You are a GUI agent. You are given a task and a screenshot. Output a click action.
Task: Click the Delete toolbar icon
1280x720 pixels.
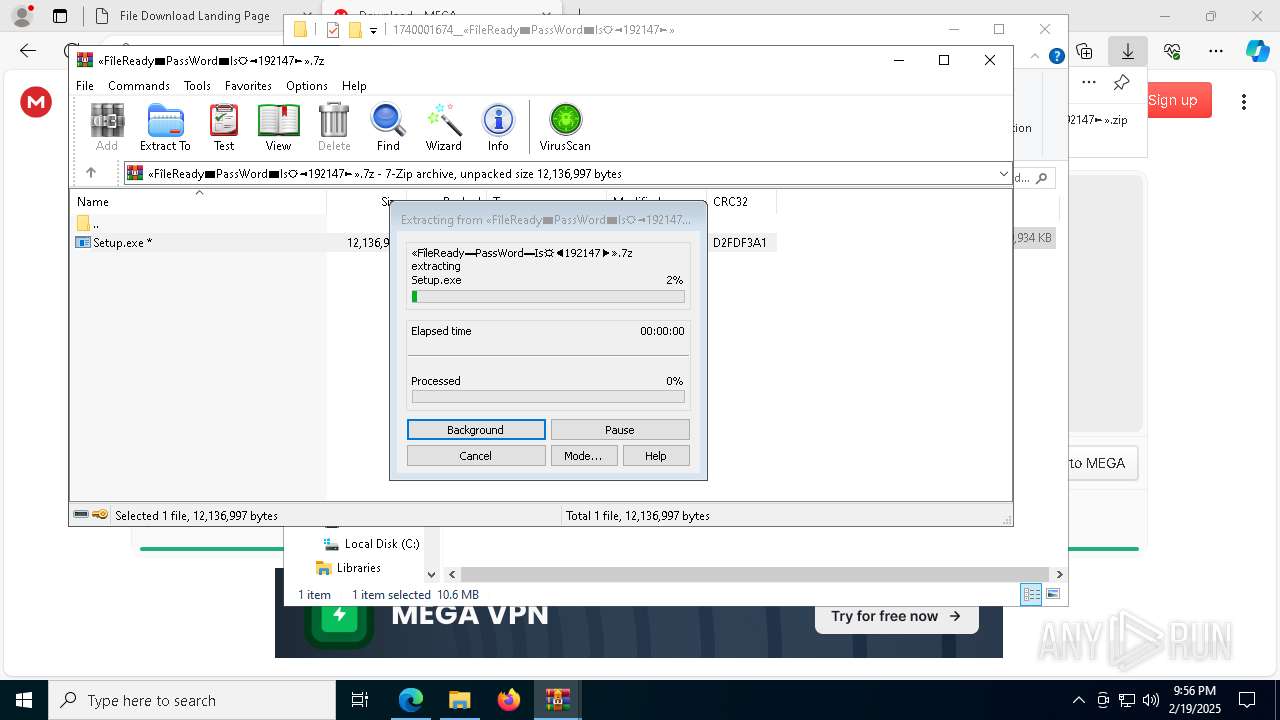[334, 127]
